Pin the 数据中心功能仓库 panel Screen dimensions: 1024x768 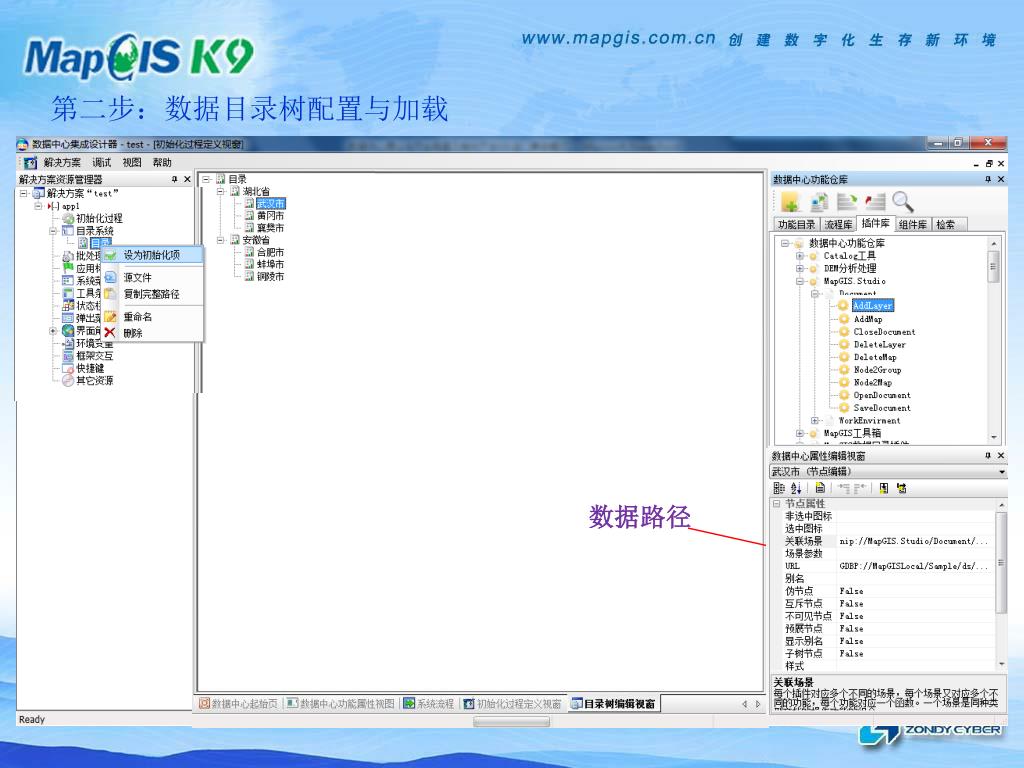point(988,179)
